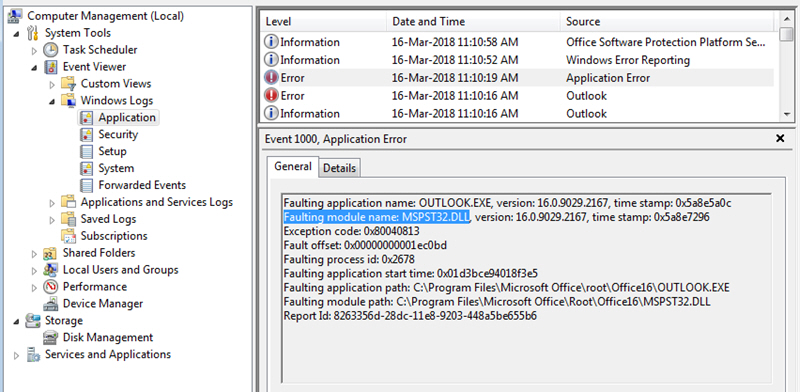The height and width of the screenshot is (392, 800).
Task: Click the System log icon
Action: pyautogui.click(x=87, y=168)
